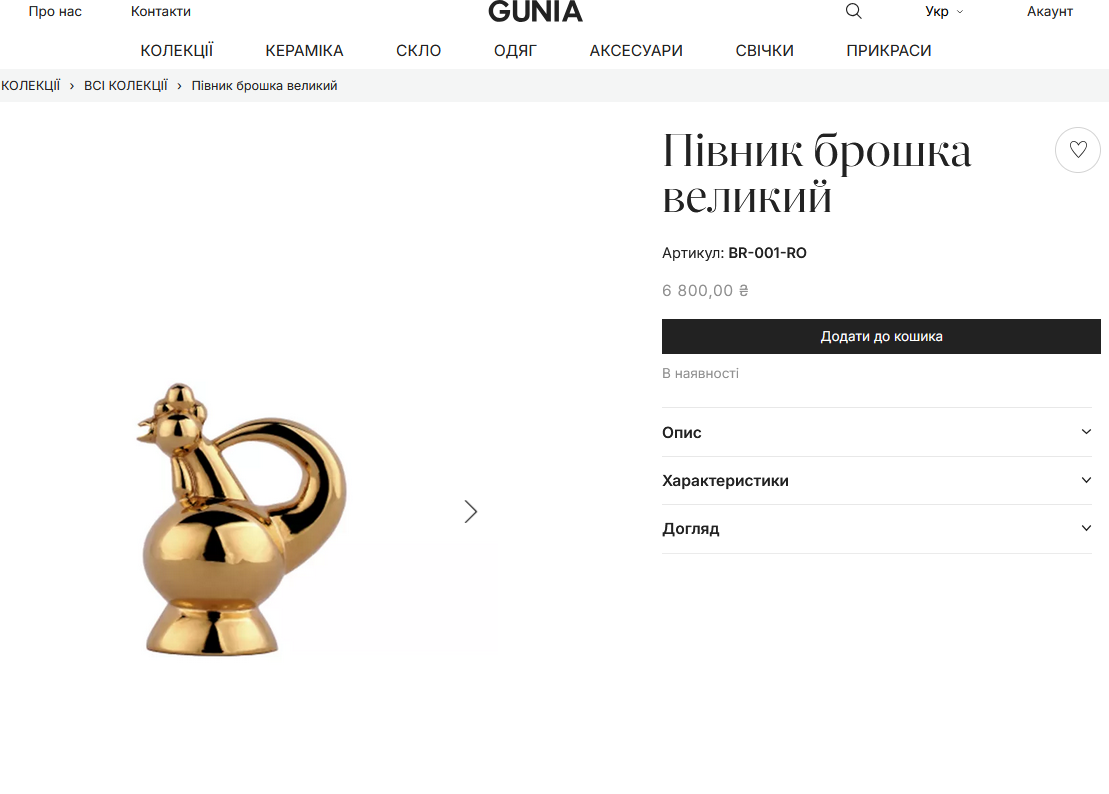This screenshot has width=1109, height=794.
Task: Add product to wishlist heart icon
Action: tap(1078, 150)
